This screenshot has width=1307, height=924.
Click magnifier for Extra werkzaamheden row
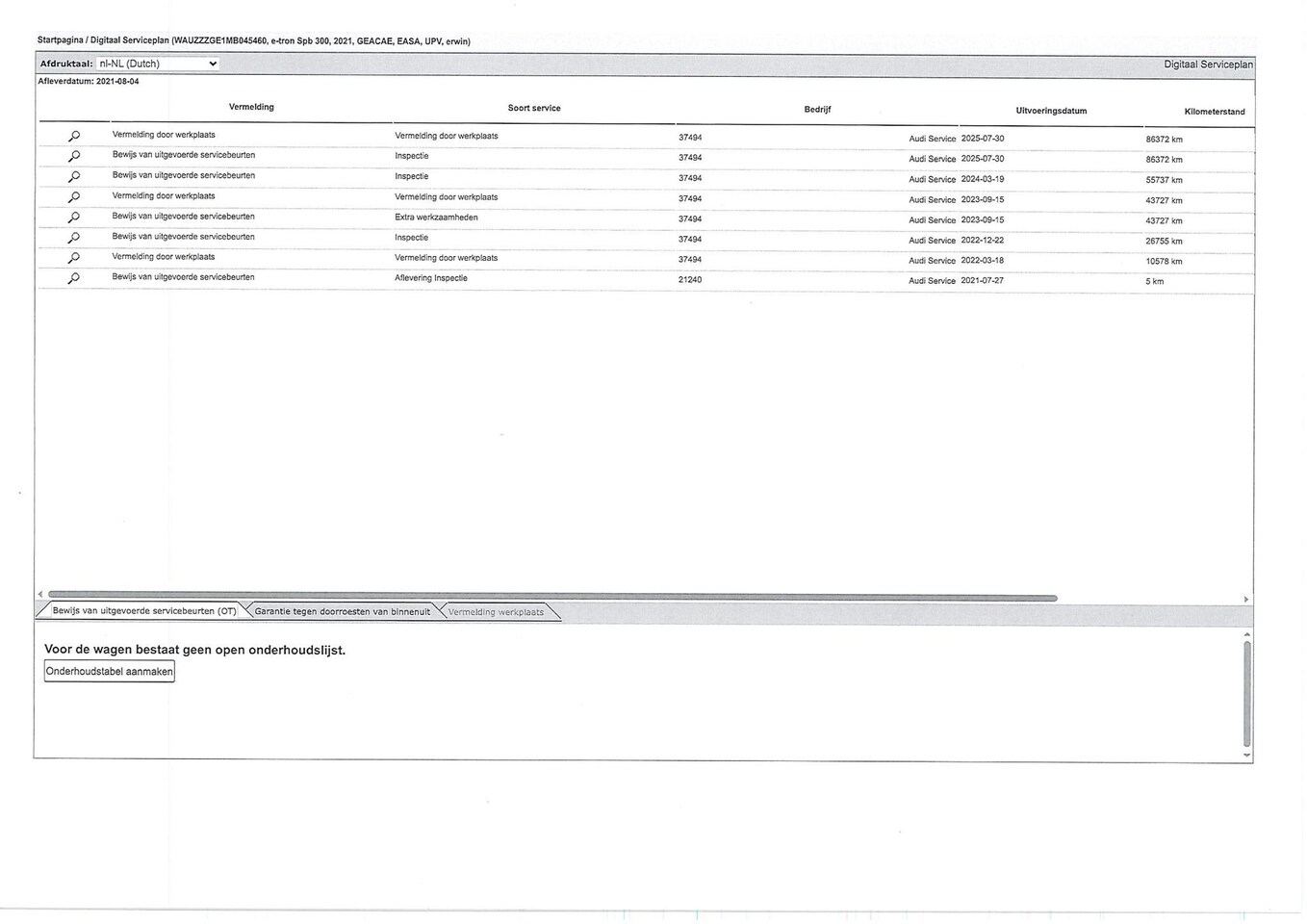click(74, 218)
